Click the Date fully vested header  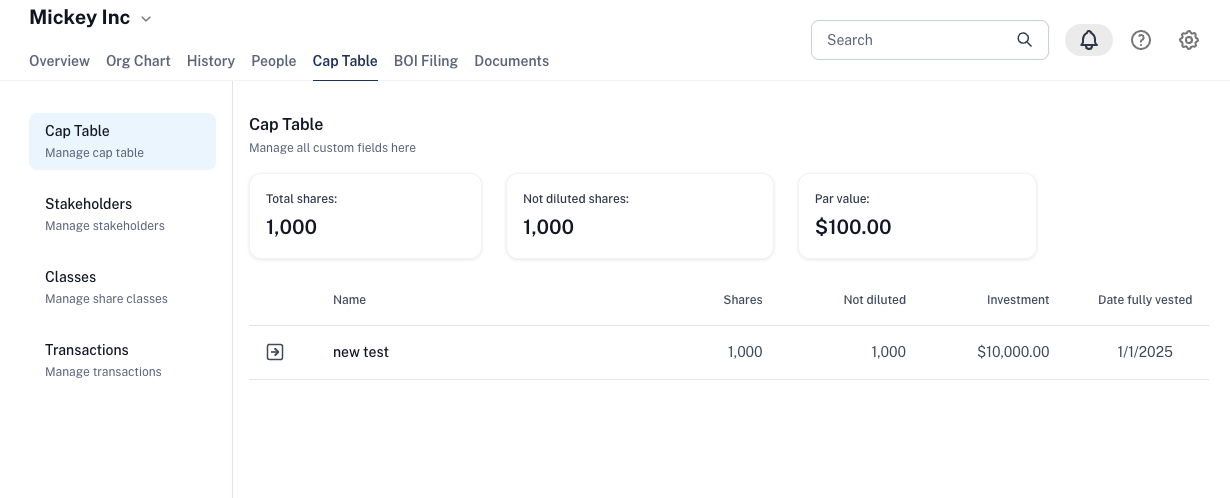click(x=1145, y=300)
